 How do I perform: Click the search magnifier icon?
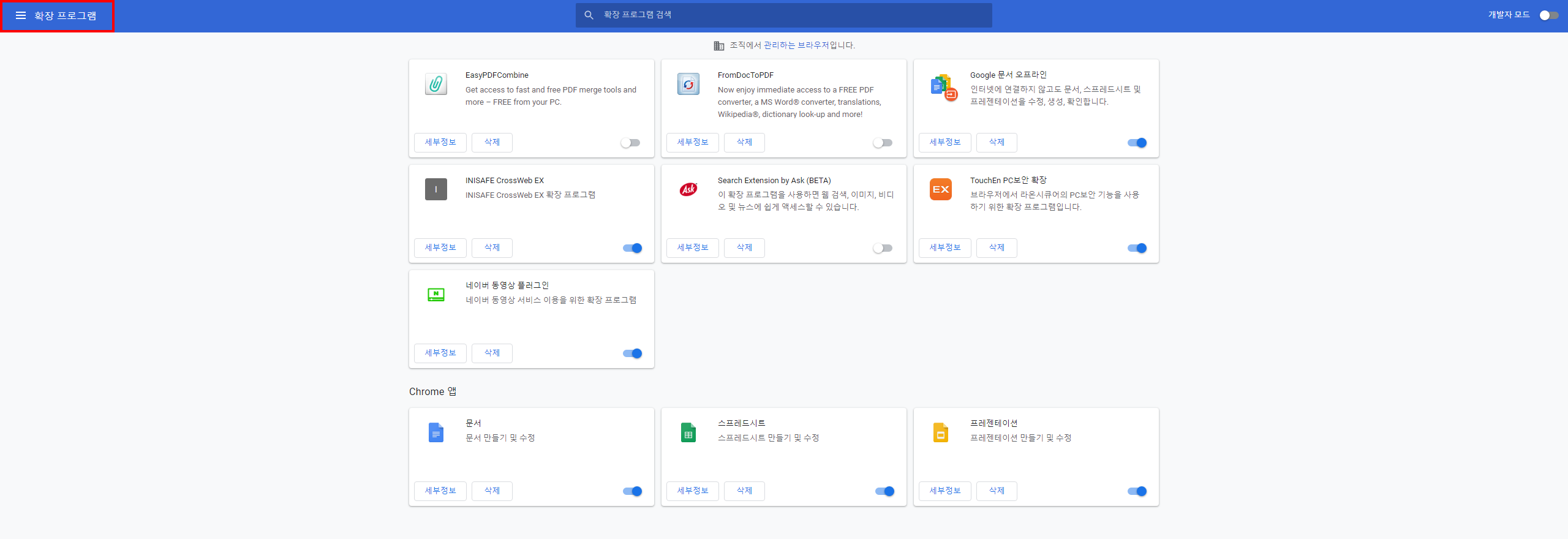coord(589,15)
